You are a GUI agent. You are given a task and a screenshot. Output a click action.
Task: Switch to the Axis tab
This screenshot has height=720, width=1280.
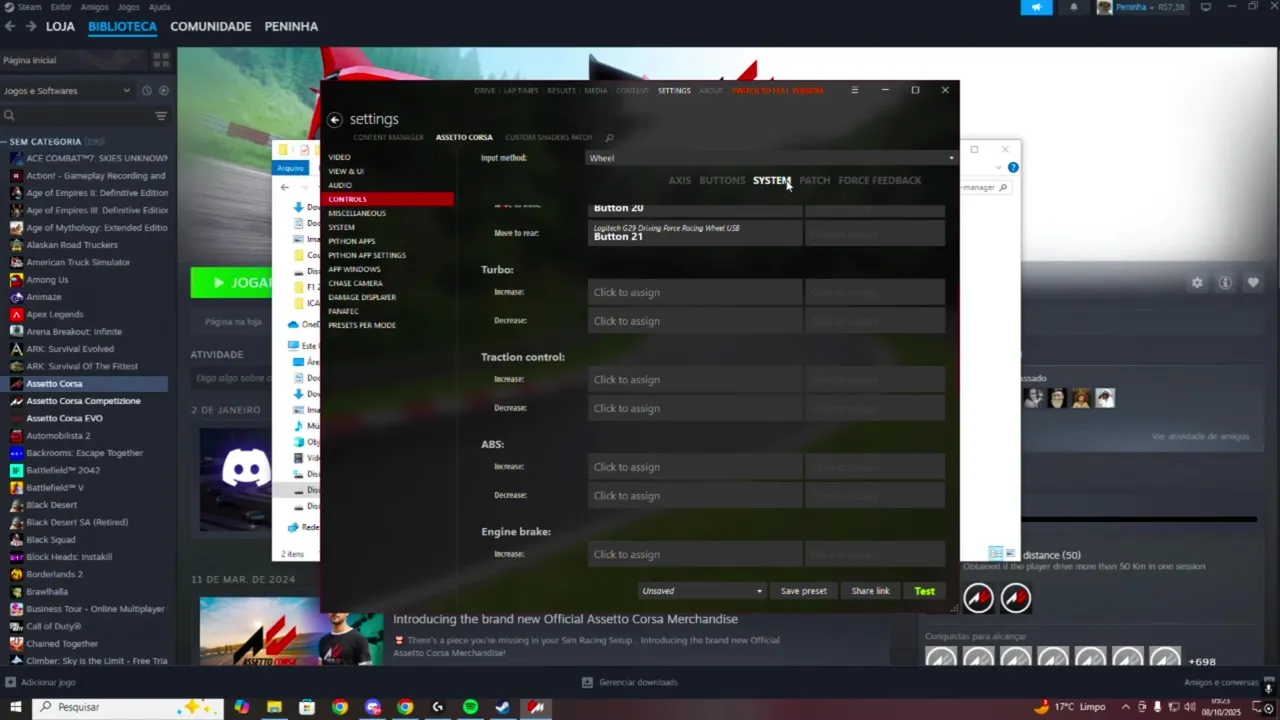(679, 181)
